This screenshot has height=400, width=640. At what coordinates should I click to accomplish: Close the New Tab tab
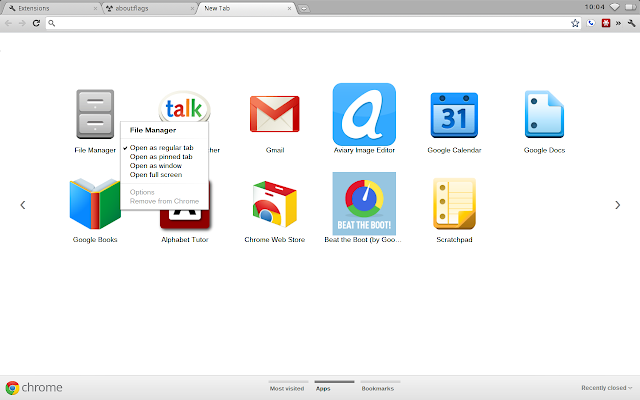point(289,8)
